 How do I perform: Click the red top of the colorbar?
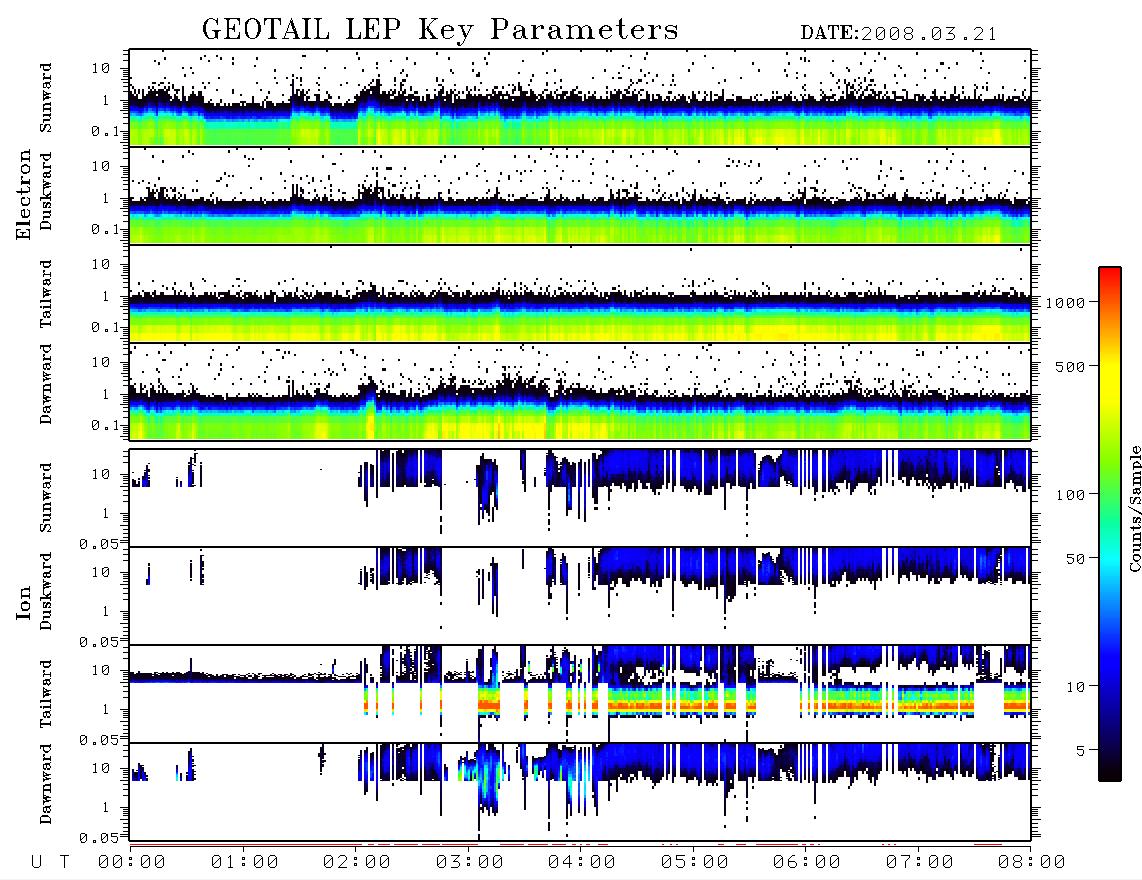tap(1109, 275)
